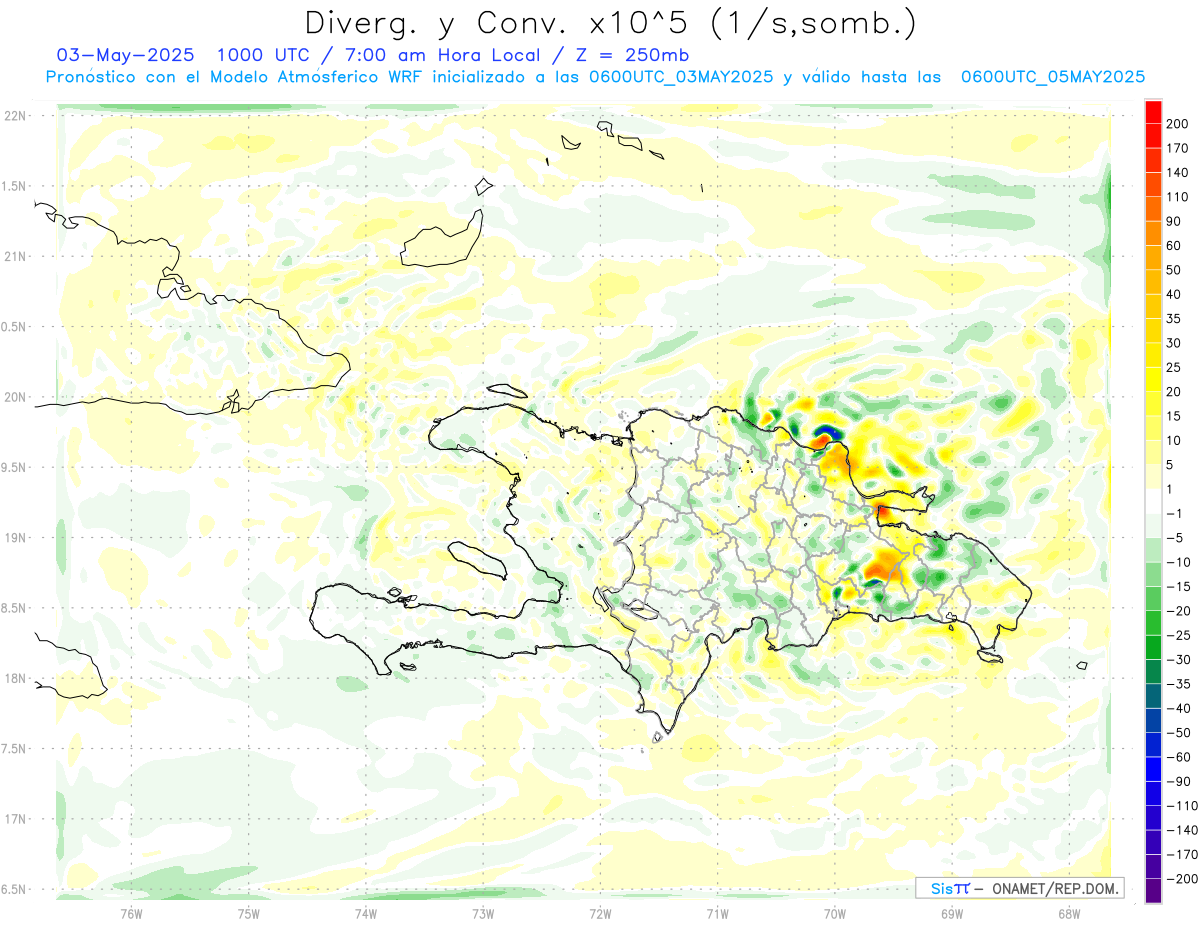Click the negative '-15' colorbar value

[1181, 586]
